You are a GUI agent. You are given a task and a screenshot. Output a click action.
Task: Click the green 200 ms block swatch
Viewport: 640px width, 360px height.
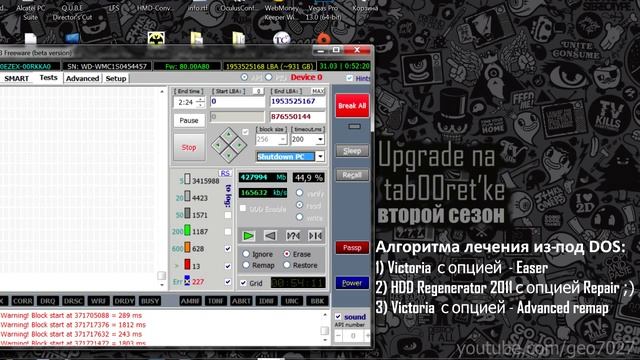click(x=187, y=231)
